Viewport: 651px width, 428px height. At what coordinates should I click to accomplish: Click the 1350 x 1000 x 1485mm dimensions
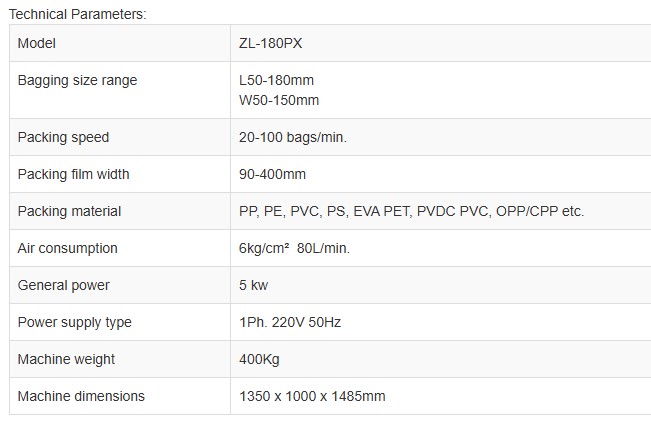[312, 396]
